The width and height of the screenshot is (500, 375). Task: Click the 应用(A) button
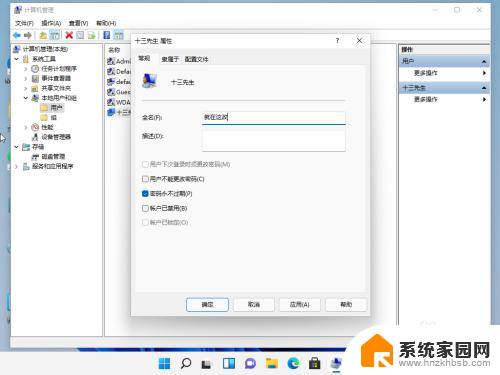[300, 304]
